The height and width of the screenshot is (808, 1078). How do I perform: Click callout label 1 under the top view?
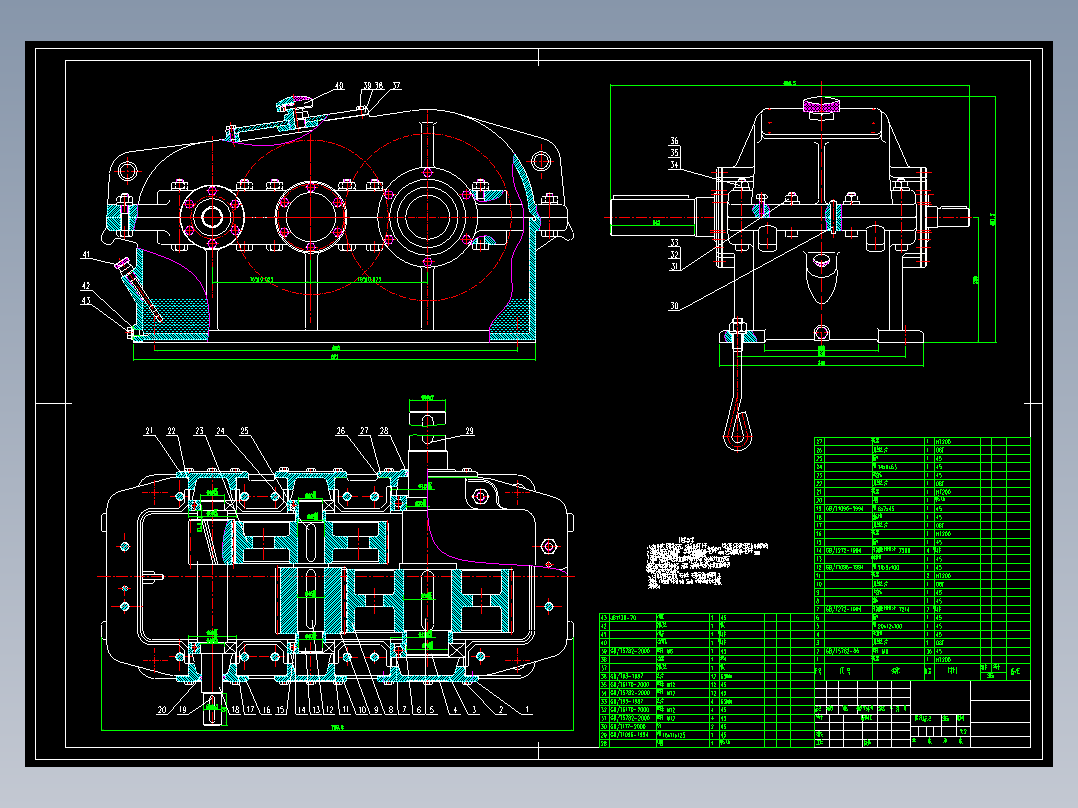click(527, 710)
